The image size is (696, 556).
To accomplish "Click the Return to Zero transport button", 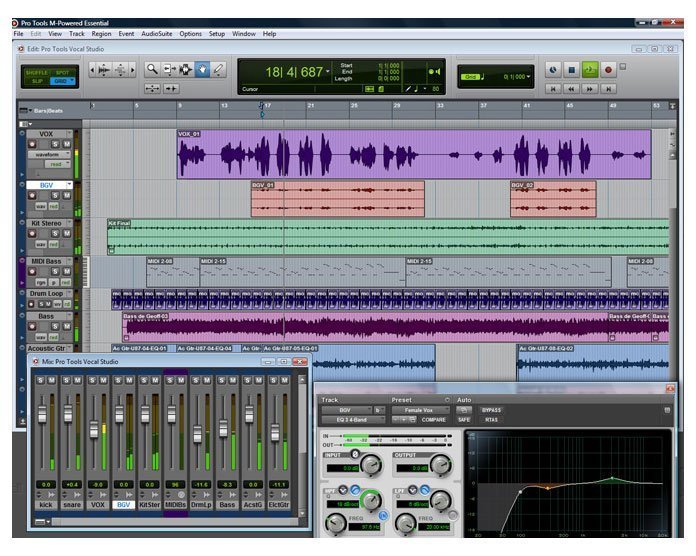I will 553,89.
